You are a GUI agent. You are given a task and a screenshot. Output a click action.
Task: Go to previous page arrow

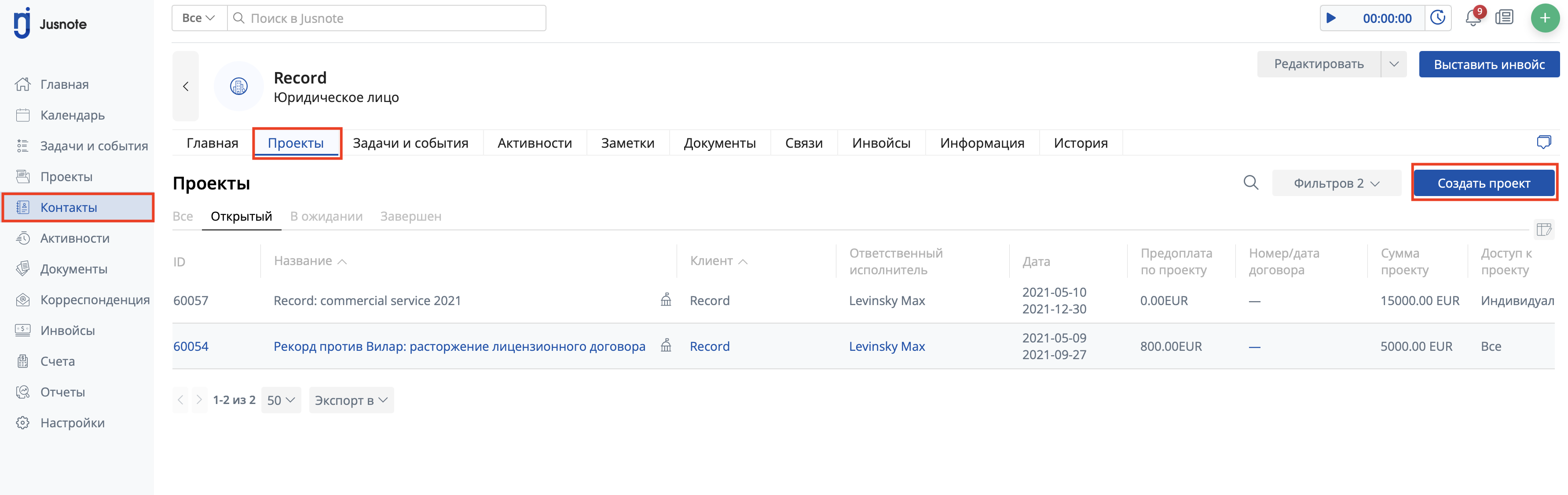181,400
